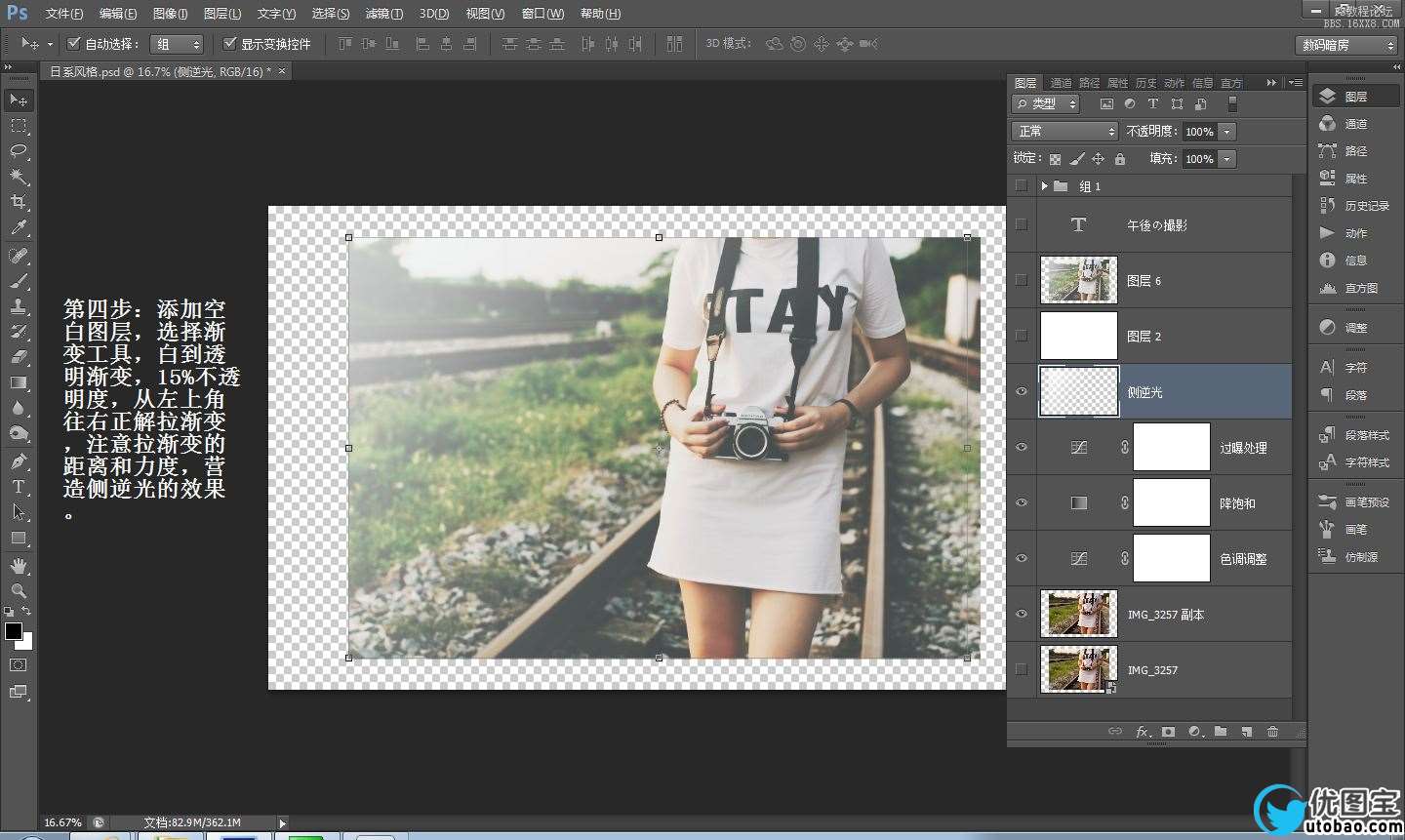
Task: Hide the 侧逆光 layer
Action: tap(1022, 391)
